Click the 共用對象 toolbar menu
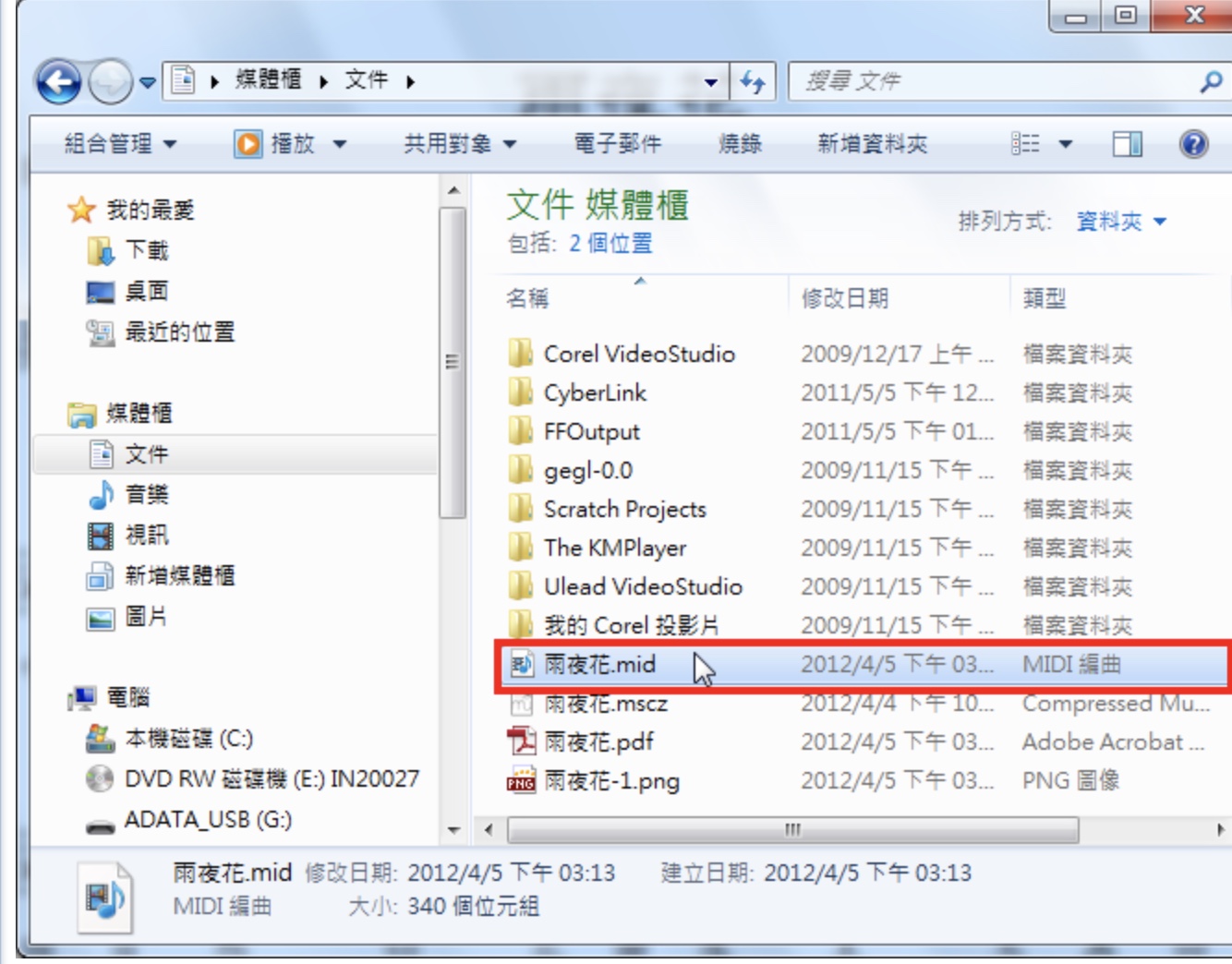The image size is (1232, 964). (x=460, y=144)
